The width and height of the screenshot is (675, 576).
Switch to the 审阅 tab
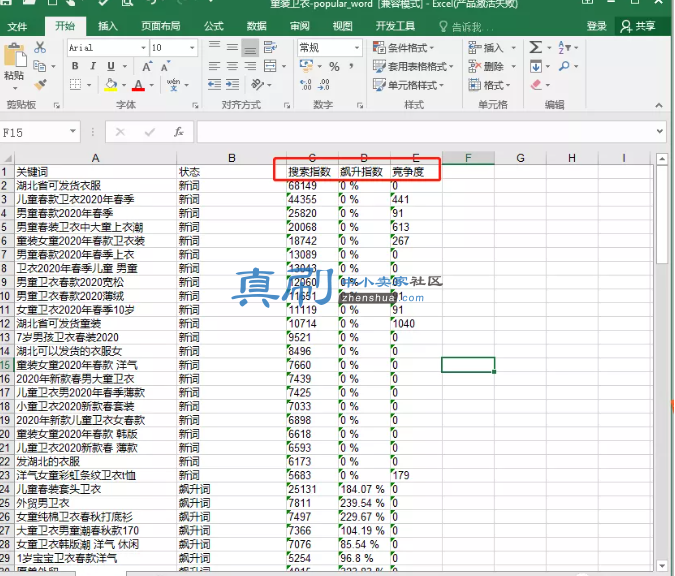[300, 26]
